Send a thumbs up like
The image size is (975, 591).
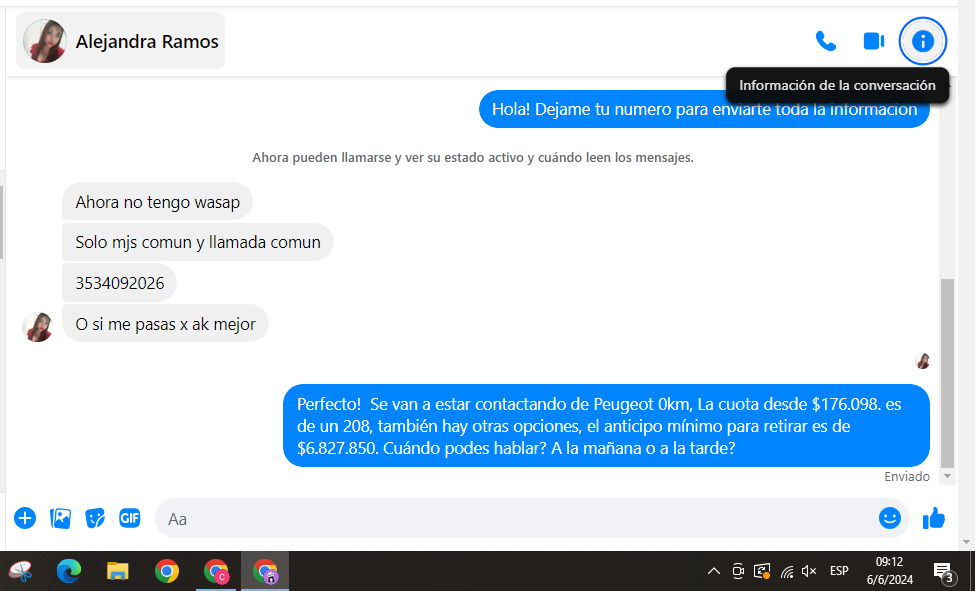(x=934, y=518)
